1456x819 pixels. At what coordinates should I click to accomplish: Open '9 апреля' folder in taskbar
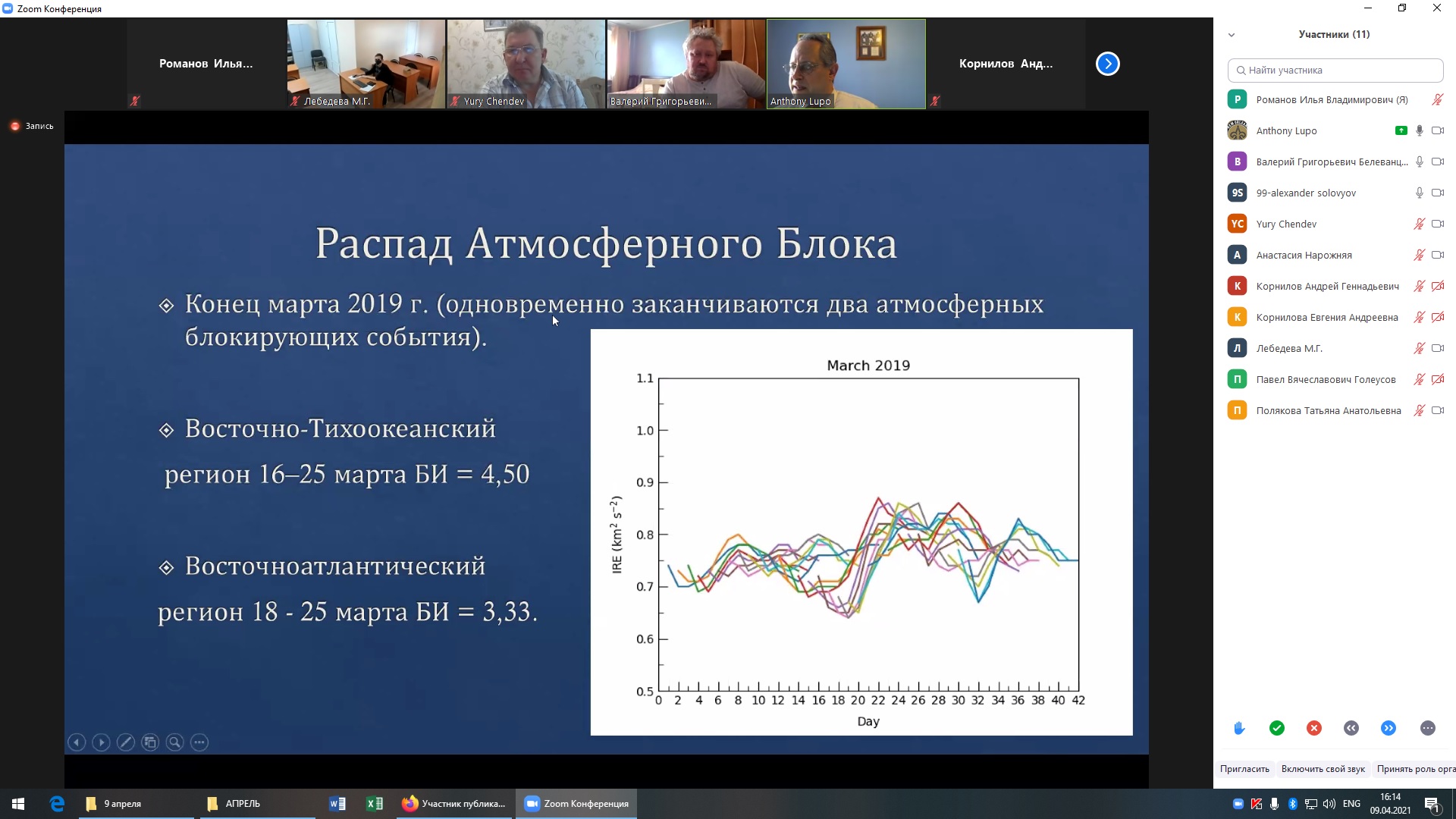coord(136,804)
